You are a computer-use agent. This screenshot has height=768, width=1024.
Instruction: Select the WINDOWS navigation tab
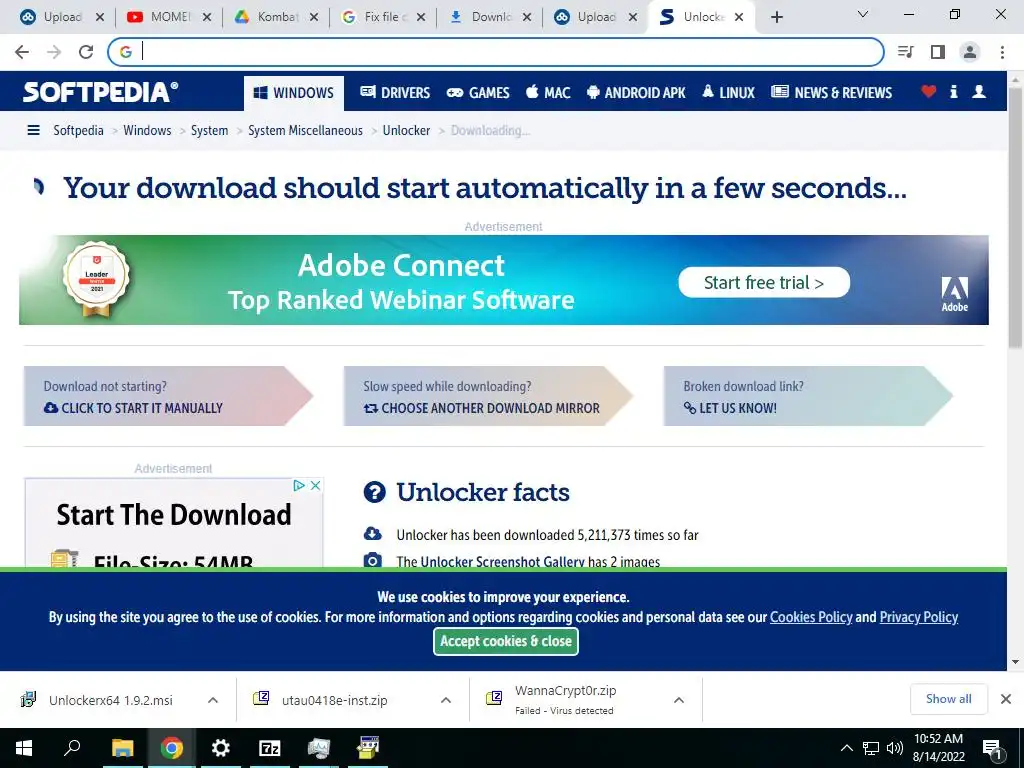pyautogui.click(x=294, y=93)
